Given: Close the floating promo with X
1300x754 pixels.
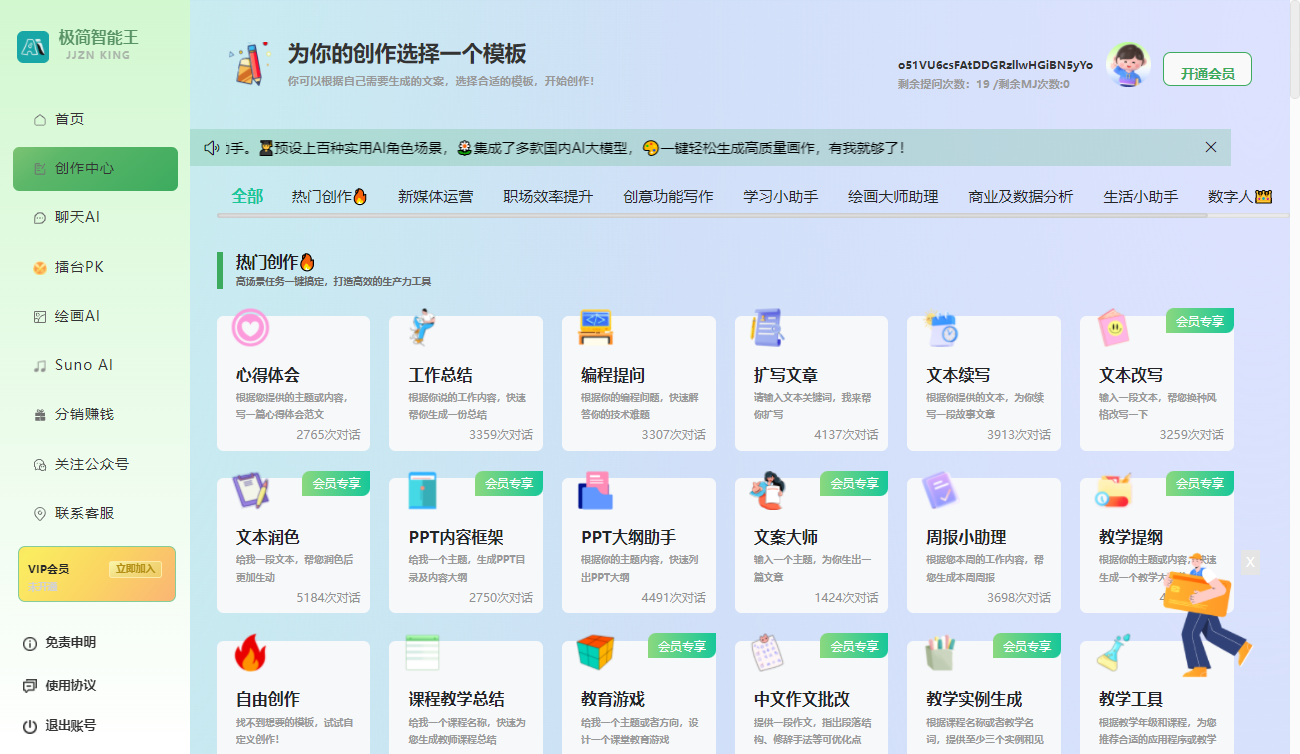Looking at the screenshot, I should pos(1250,562).
